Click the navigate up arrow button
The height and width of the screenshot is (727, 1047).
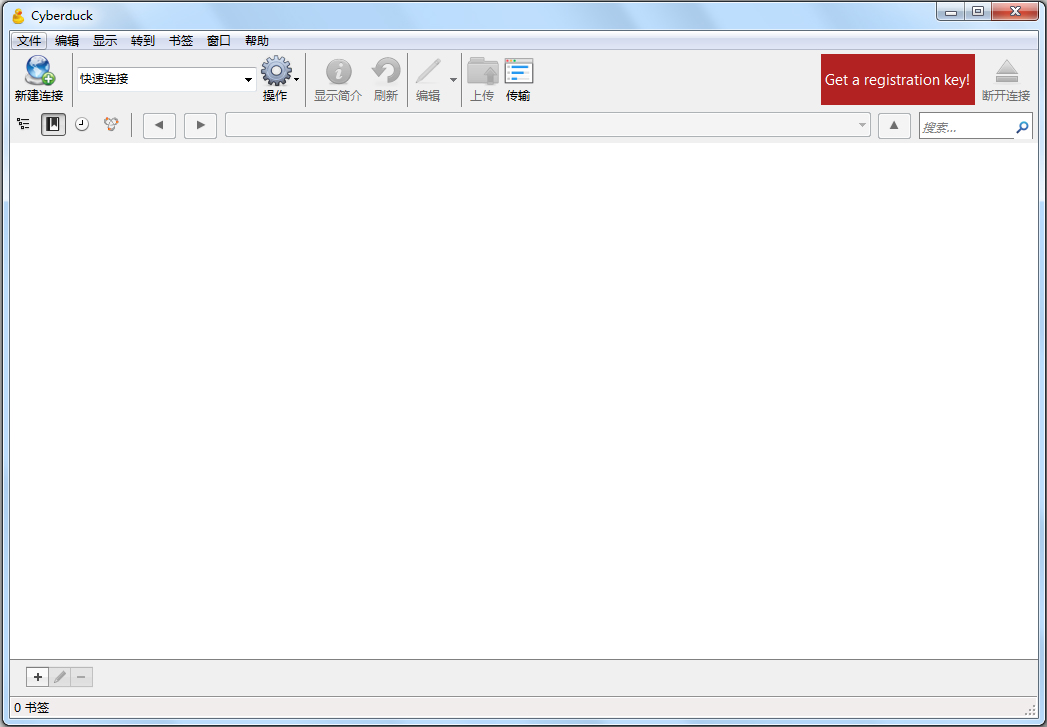893,125
